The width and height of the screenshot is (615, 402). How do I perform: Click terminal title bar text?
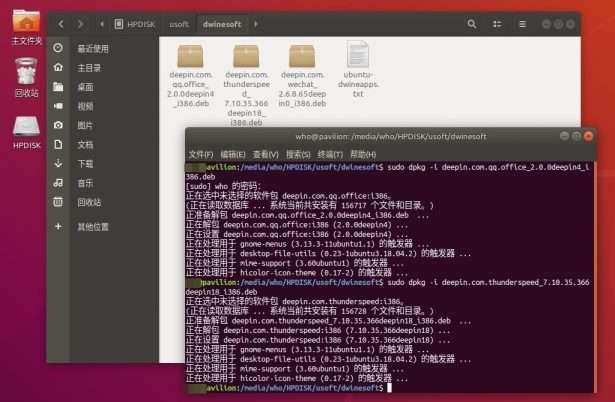coord(391,136)
